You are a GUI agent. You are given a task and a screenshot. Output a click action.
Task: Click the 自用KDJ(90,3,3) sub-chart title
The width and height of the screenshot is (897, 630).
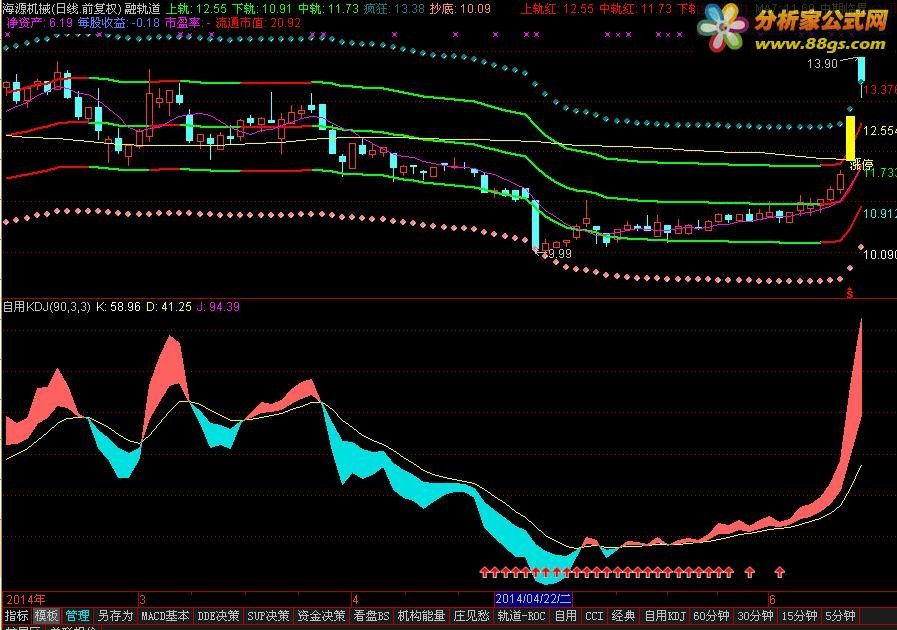click(46, 307)
